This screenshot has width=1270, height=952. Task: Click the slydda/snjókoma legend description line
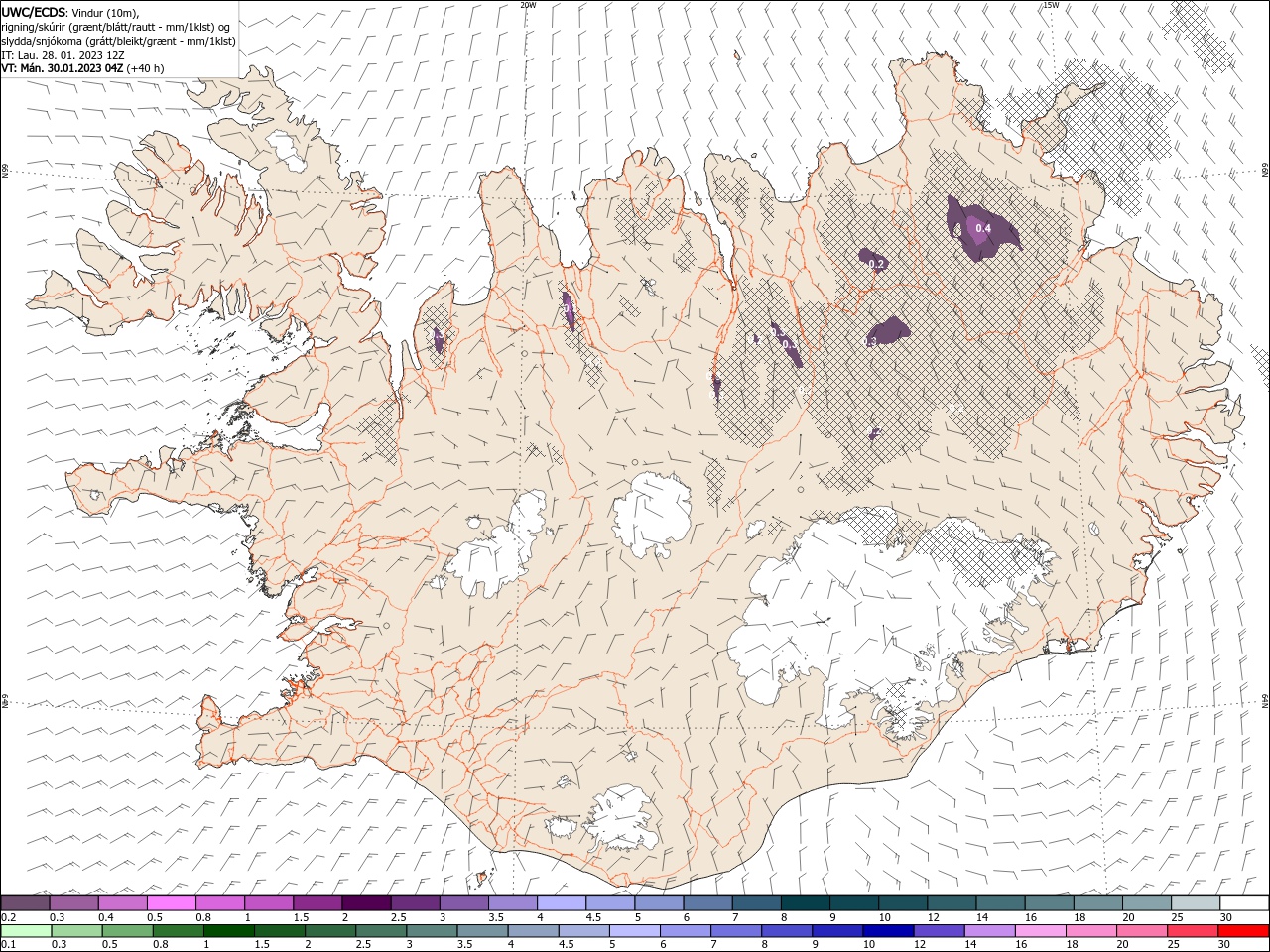(118, 41)
